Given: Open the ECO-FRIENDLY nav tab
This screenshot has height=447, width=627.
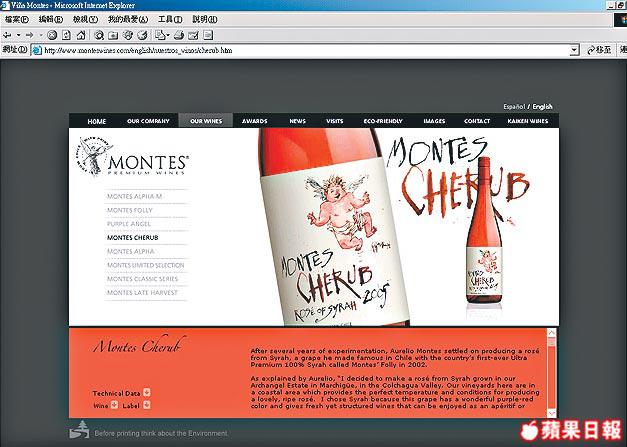Looking at the screenshot, I should tap(383, 121).
